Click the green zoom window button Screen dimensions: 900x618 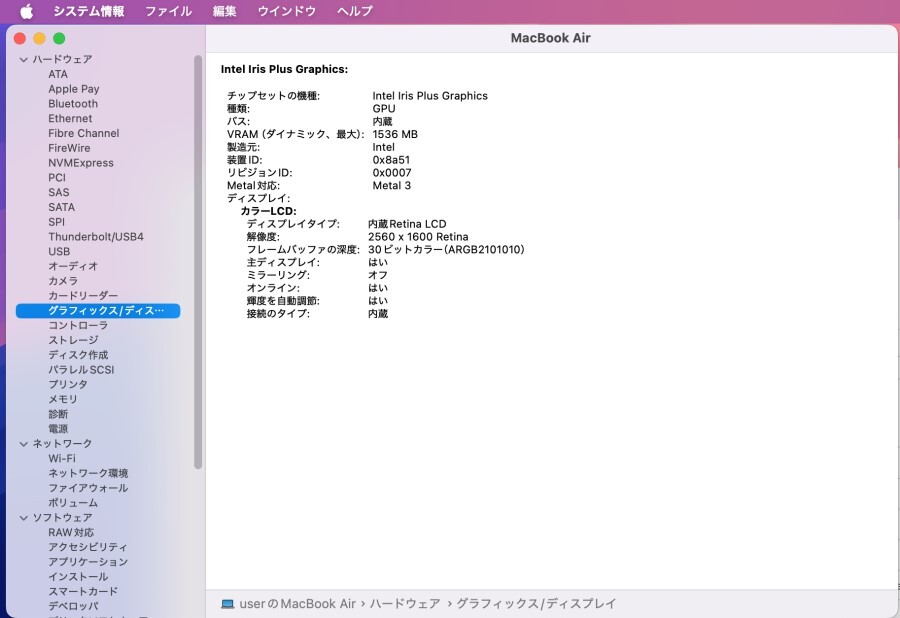(x=59, y=38)
